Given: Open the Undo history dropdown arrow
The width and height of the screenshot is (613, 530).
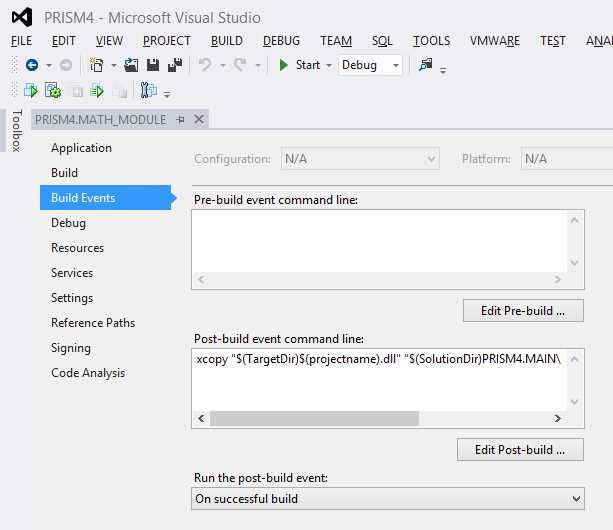Looking at the screenshot, I should click(223, 65).
